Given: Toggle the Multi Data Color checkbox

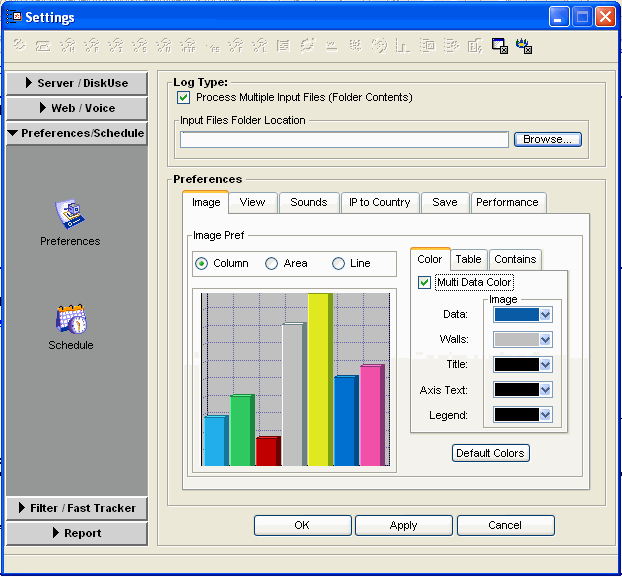Looking at the screenshot, I should tap(425, 283).
